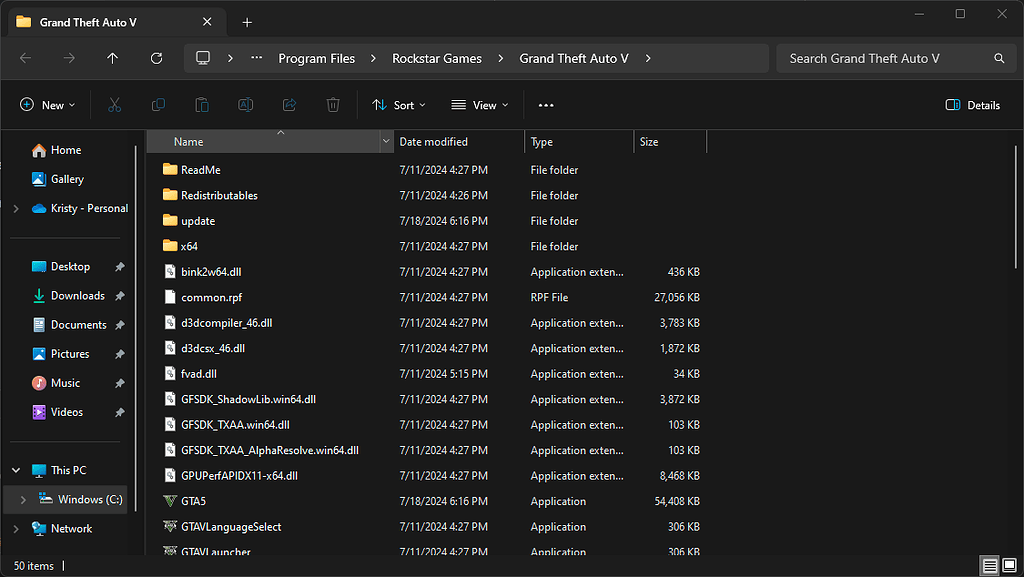Unpin Music using its pin icon
Screen dimensions: 1024x577
(x=120, y=383)
